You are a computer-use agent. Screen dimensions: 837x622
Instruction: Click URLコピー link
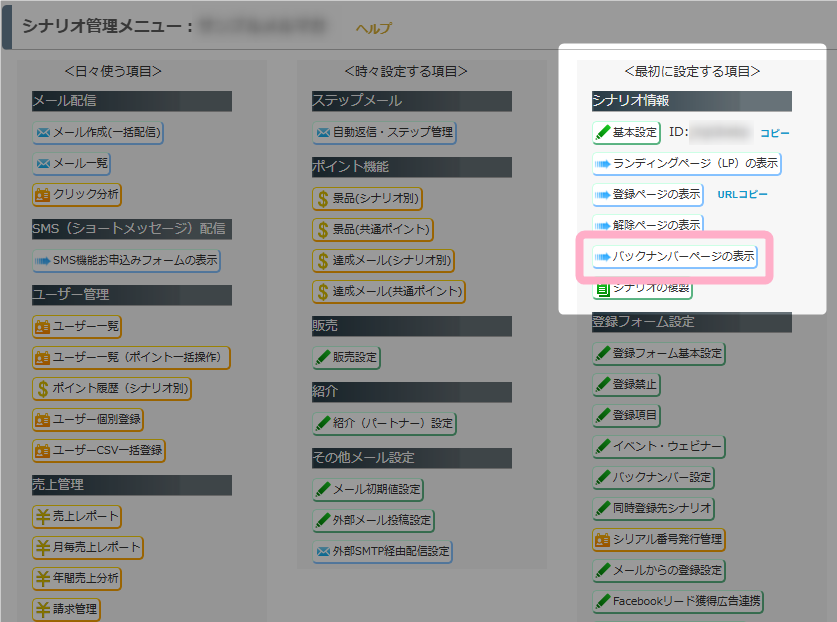(x=743, y=194)
